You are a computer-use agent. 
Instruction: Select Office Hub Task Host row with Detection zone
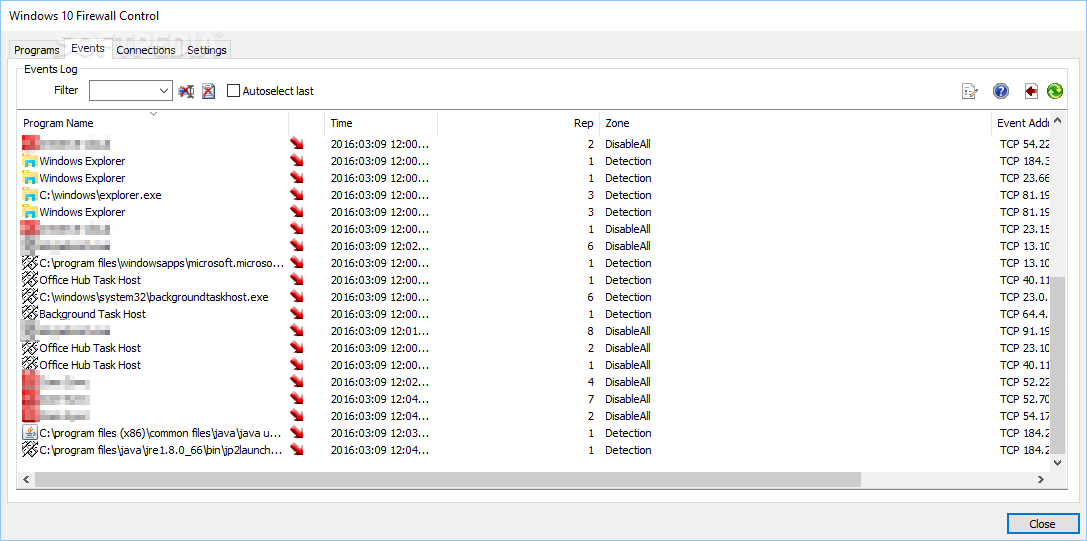pos(90,280)
